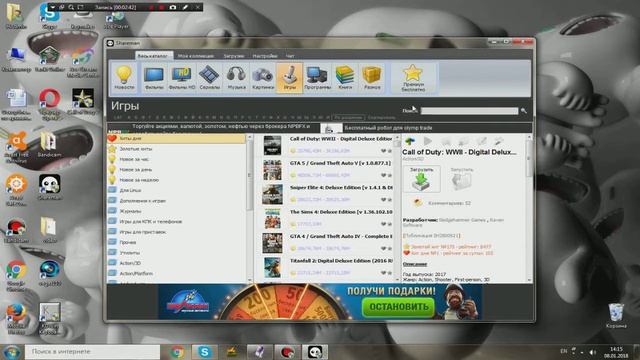
Task: Click the comments icon by Комментариев
Action: [x=417, y=202]
